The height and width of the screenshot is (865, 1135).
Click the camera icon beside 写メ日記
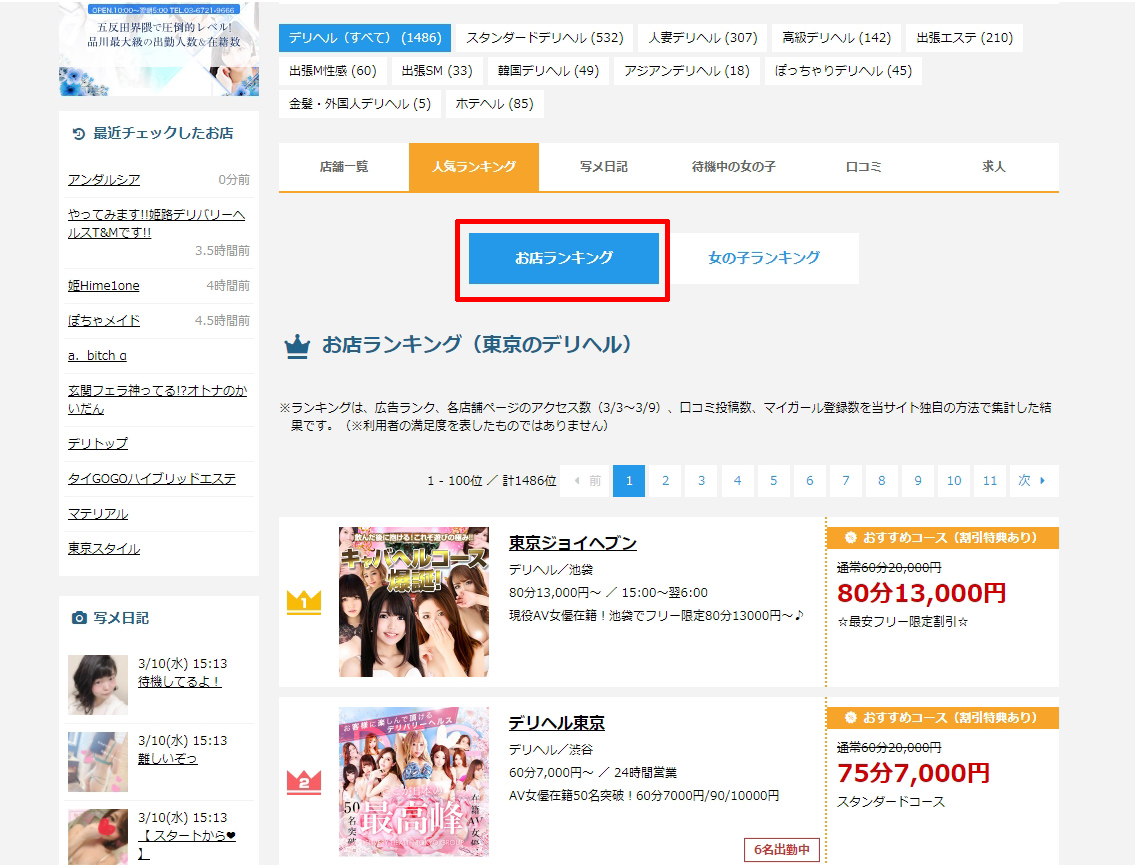click(79, 617)
